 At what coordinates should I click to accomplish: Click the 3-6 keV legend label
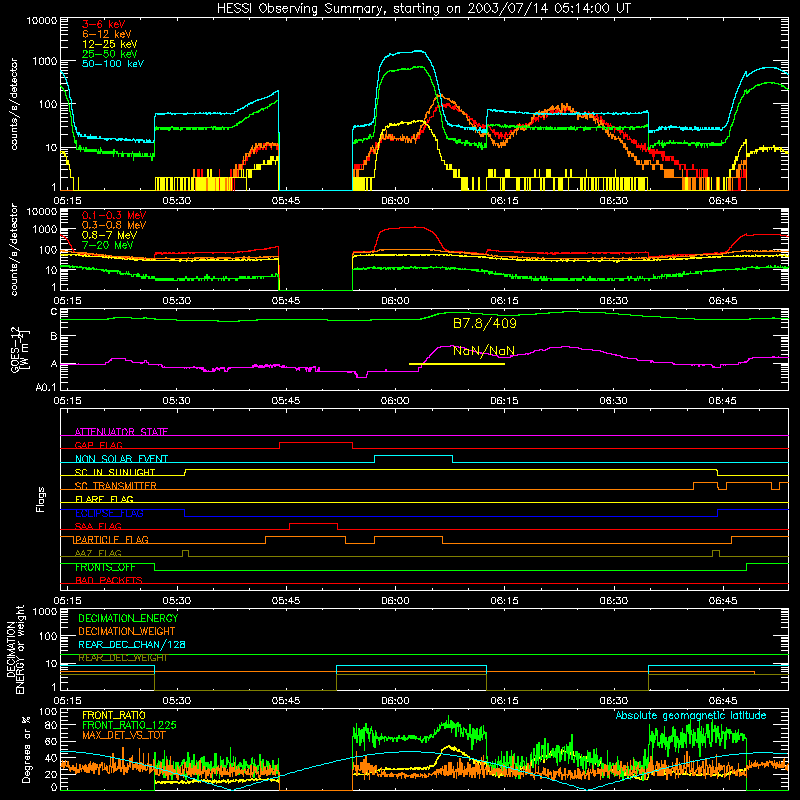click(103, 24)
